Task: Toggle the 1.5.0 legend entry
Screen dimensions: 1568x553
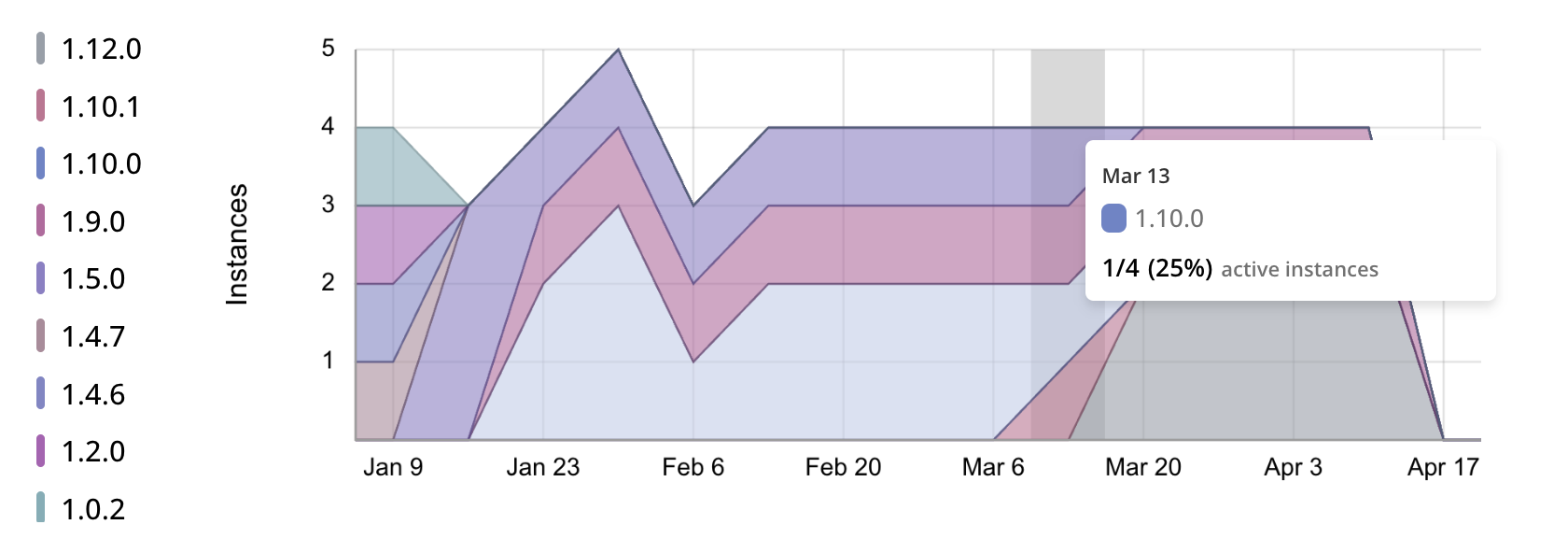Action: pos(92,278)
